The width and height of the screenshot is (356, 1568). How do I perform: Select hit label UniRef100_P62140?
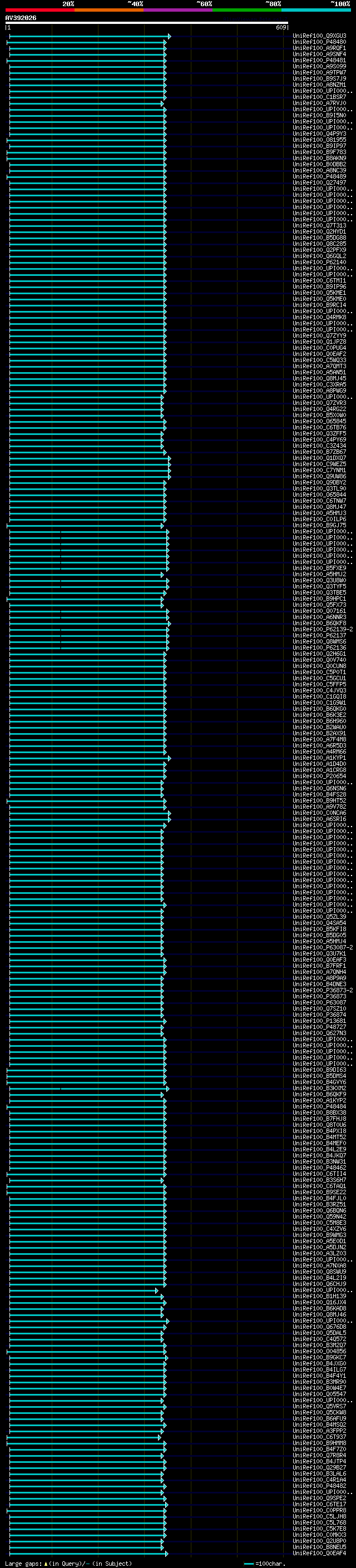319,263
